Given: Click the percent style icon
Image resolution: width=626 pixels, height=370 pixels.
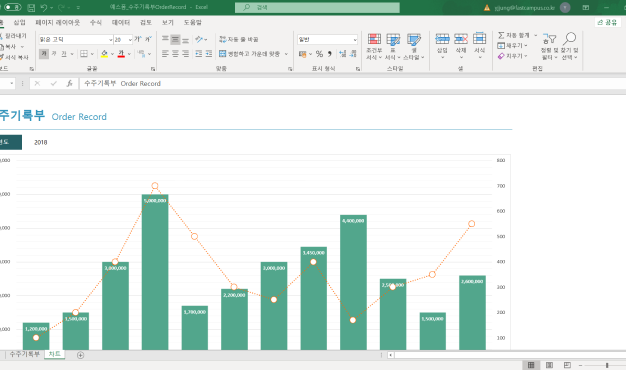Looking at the screenshot, I should (319, 53).
